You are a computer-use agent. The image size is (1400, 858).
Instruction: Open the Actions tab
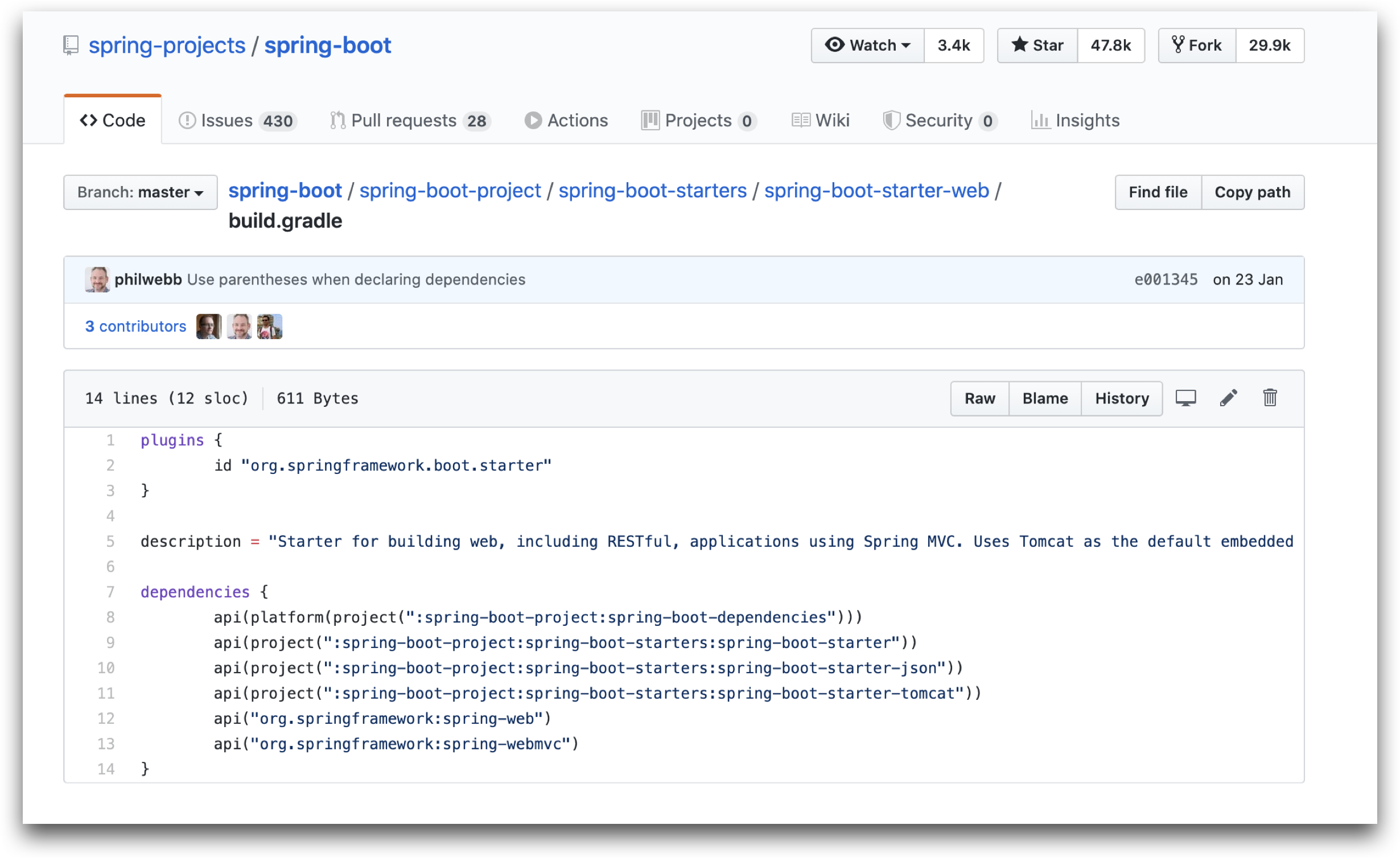tap(566, 120)
